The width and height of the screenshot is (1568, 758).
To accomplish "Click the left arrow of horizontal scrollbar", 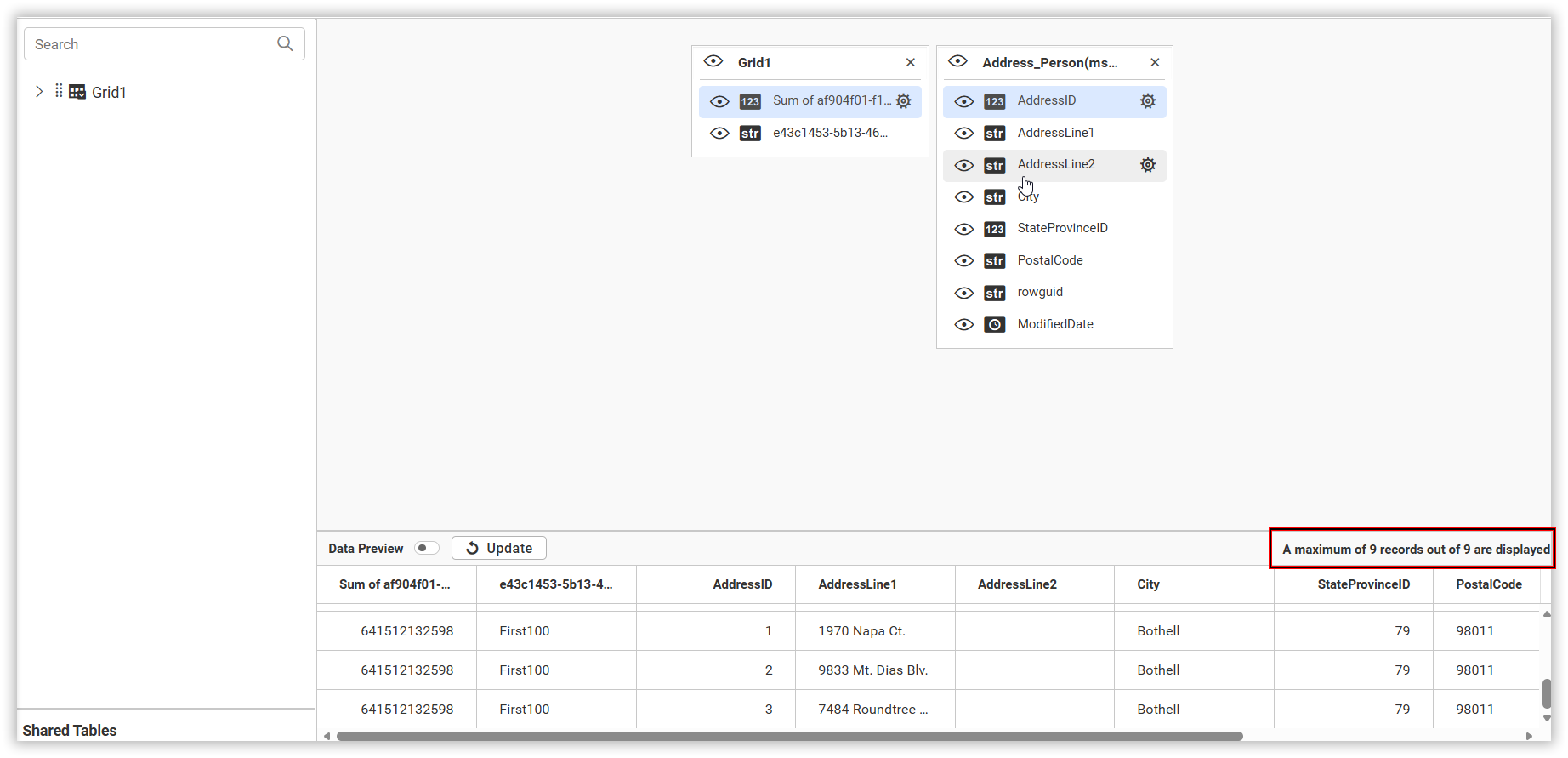I will tap(327, 736).
